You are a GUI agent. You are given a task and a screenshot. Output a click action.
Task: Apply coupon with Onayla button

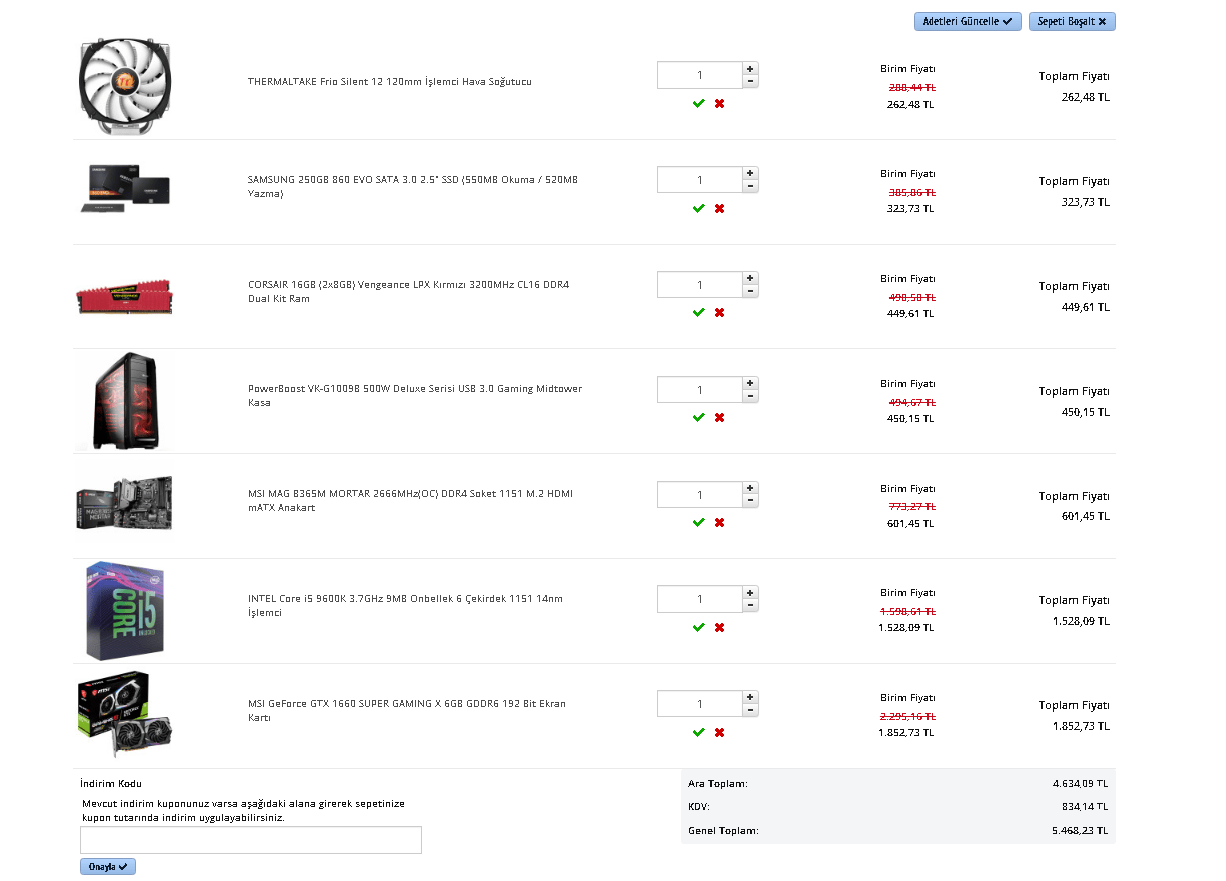coord(108,867)
